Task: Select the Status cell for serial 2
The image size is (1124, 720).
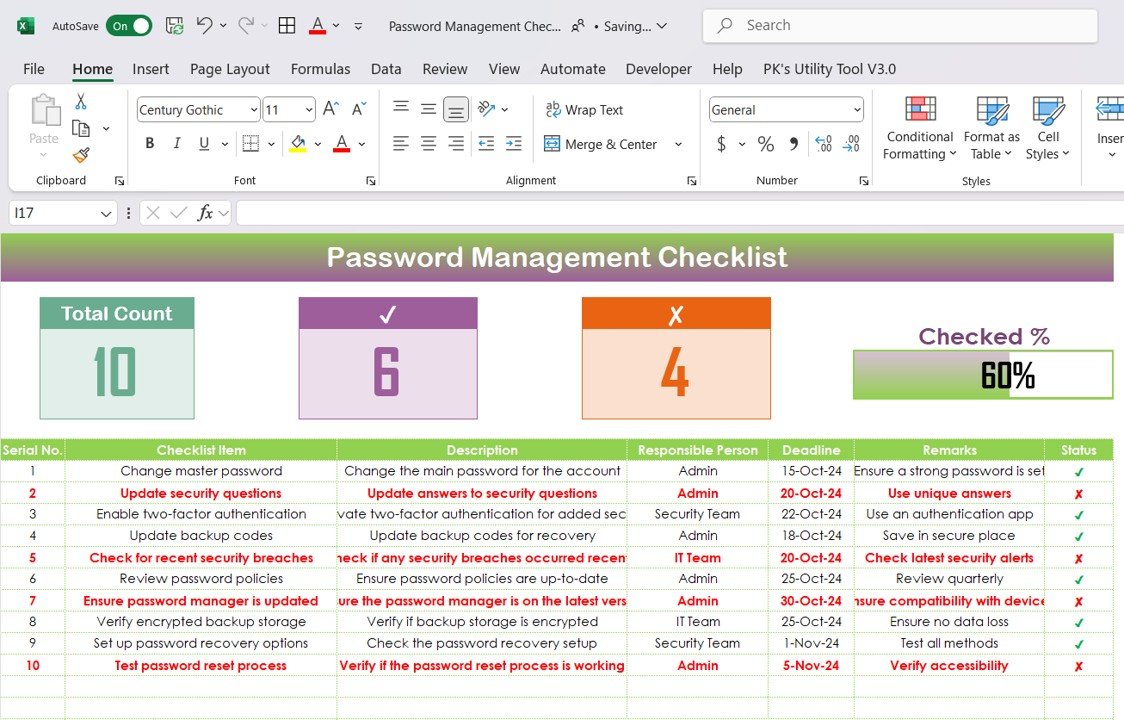Action: (1078, 493)
